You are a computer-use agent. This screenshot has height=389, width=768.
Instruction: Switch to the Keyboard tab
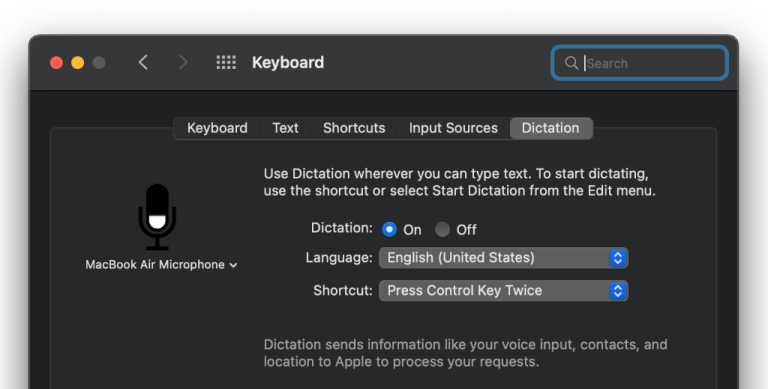217,128
